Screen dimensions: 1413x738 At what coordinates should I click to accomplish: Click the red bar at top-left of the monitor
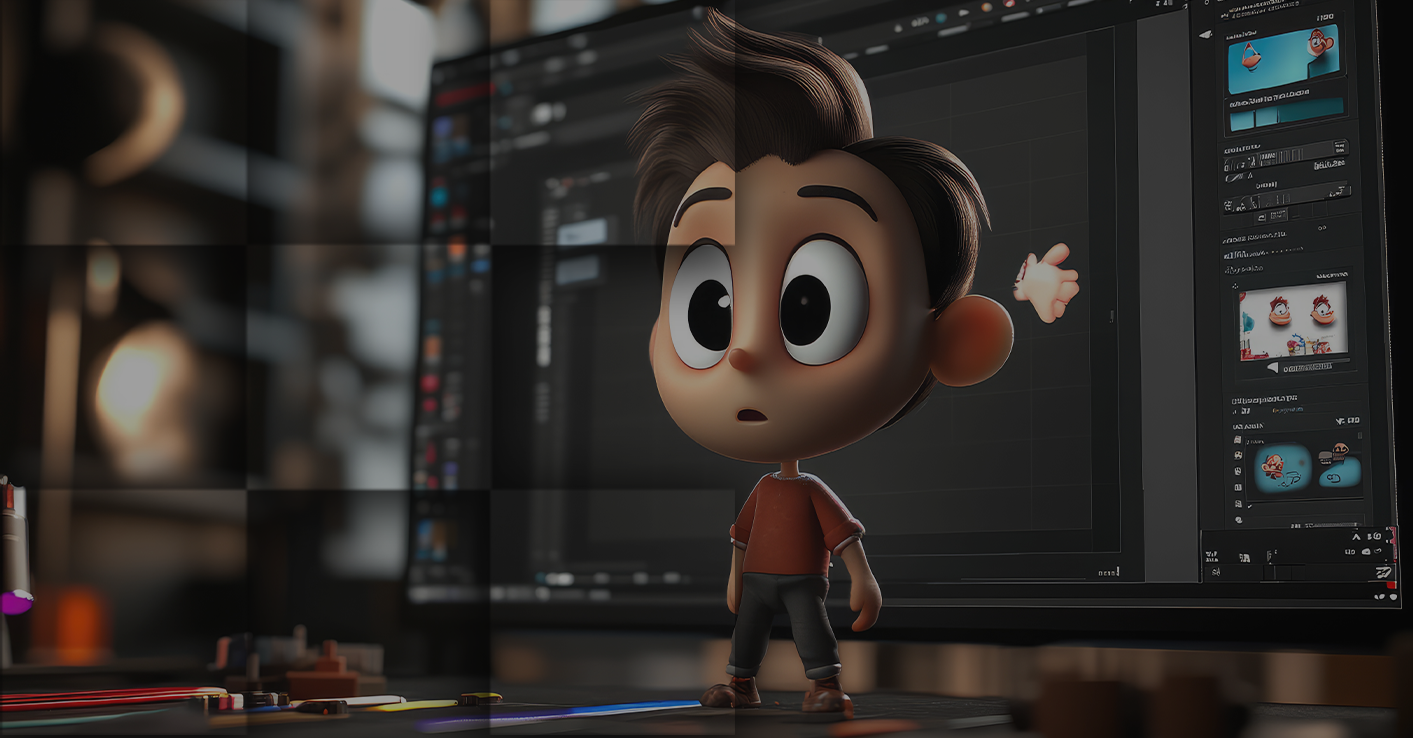point(462,91)
